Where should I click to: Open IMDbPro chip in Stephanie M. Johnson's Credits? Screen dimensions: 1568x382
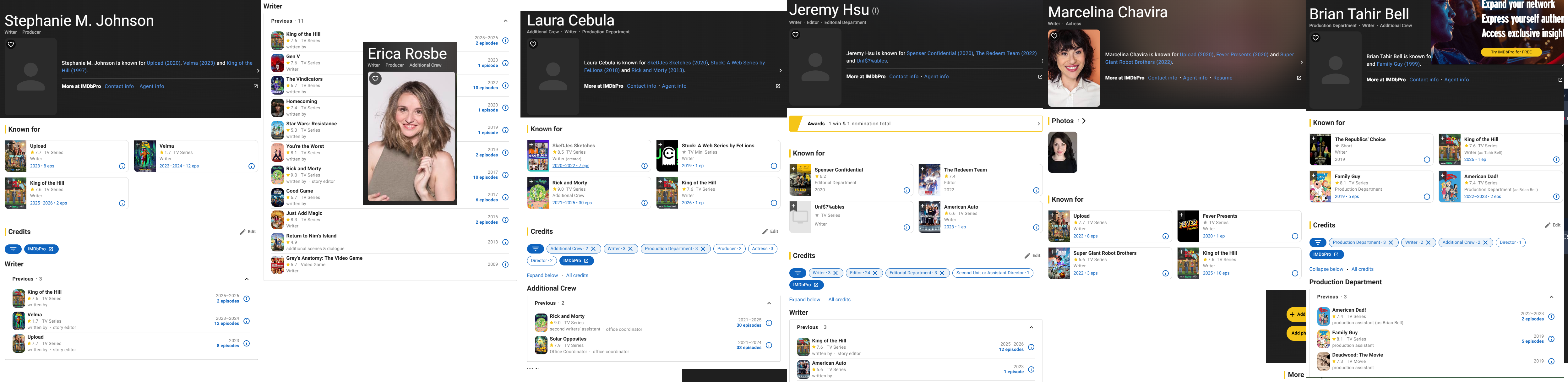(x=41, y=249)
